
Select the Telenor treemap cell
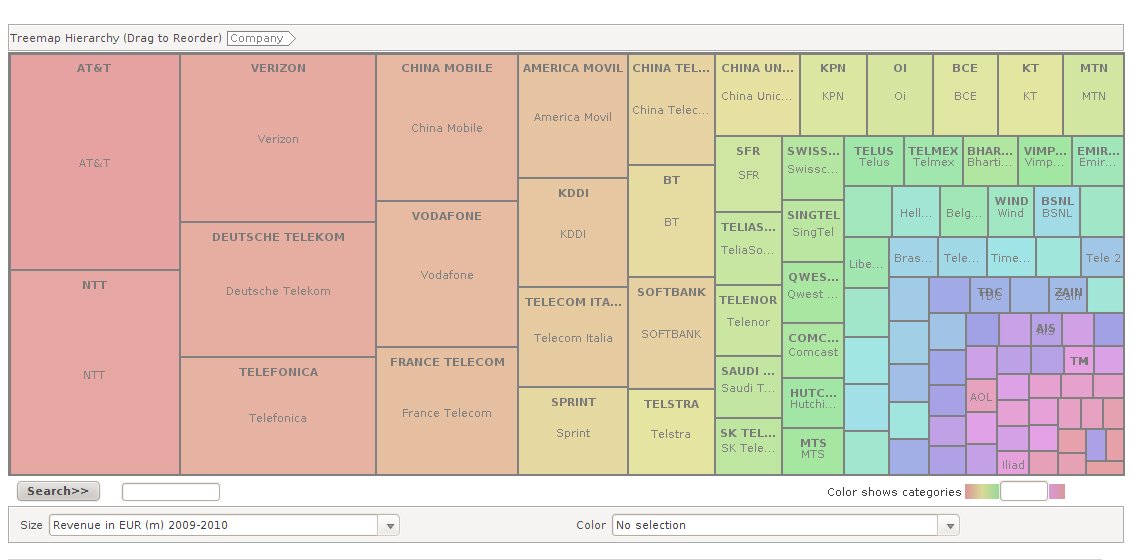(x=749, y=320)
